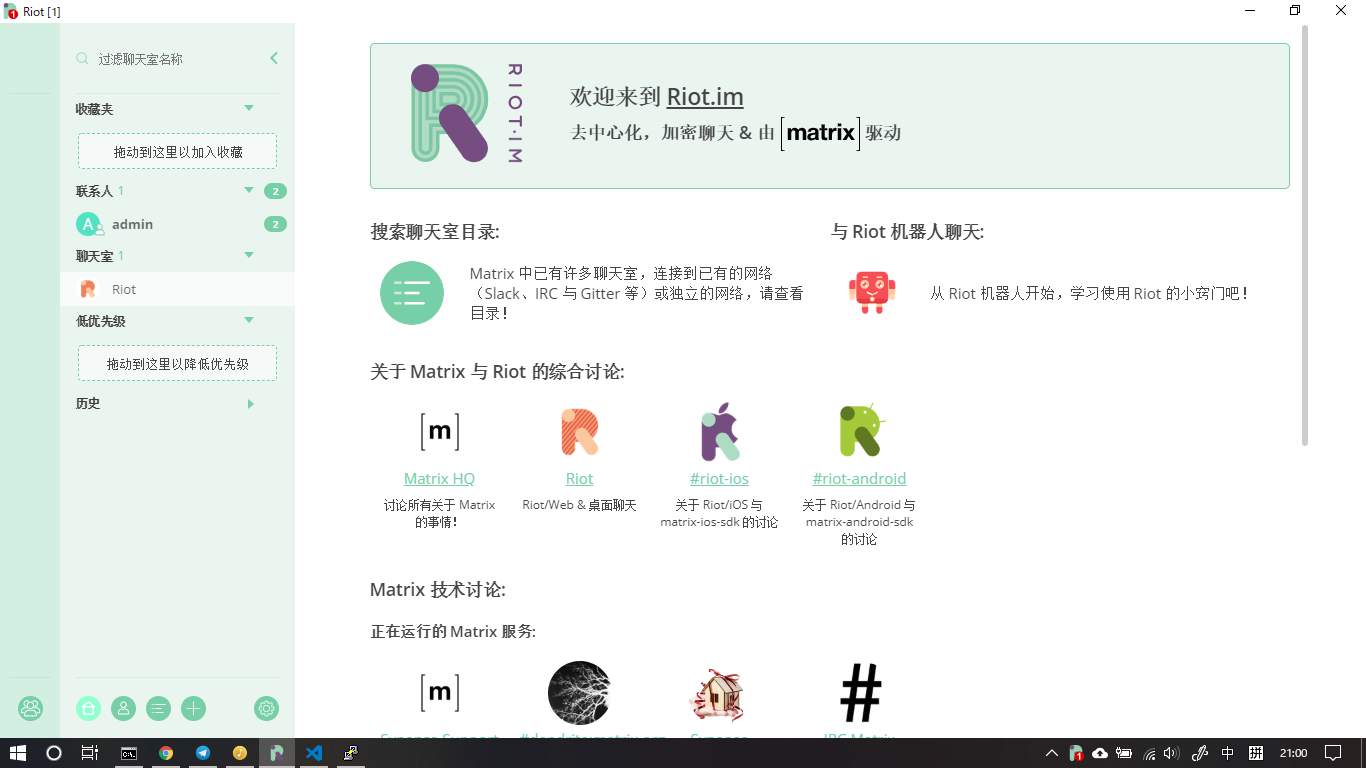Viewport: 1366px width, 768px height.
Task: Show hidden system tray icons
Action: (1052, 753)
